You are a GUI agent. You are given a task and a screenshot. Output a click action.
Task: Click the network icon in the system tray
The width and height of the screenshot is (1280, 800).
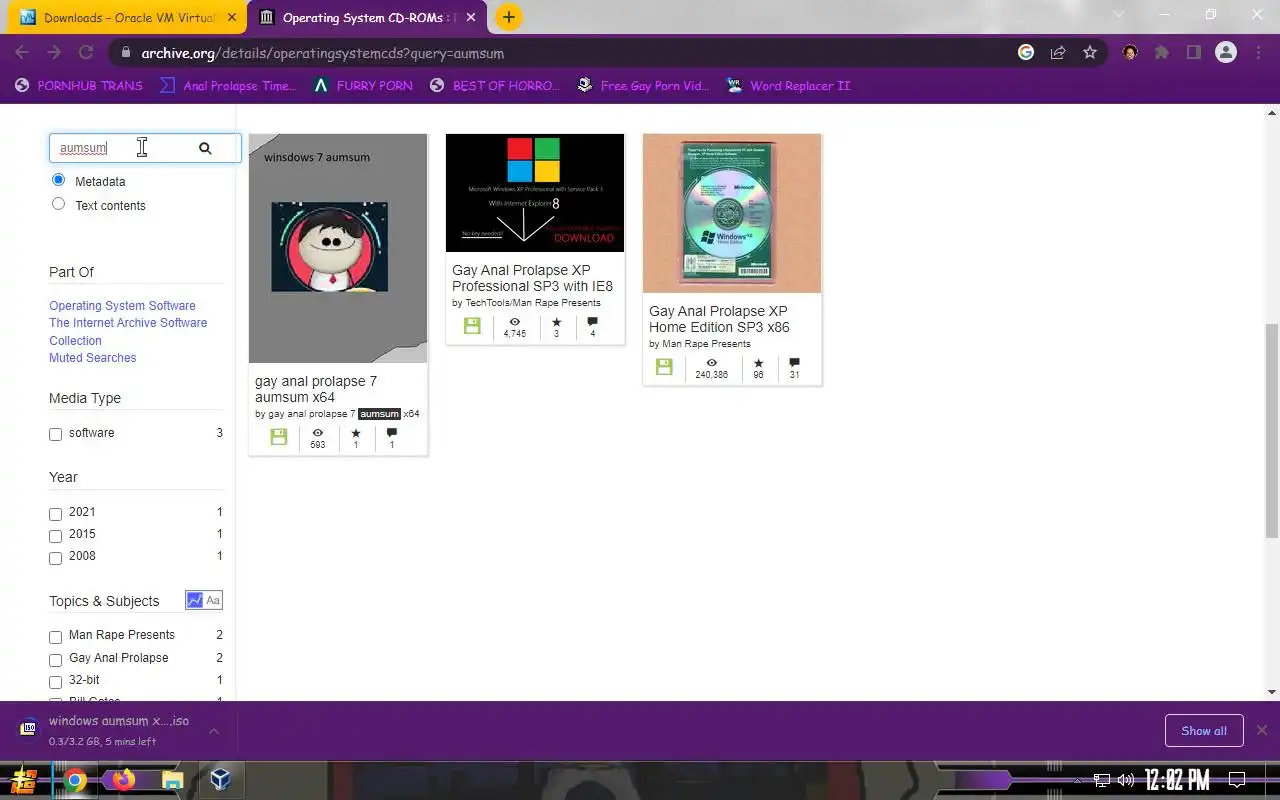click(1102, 780)
